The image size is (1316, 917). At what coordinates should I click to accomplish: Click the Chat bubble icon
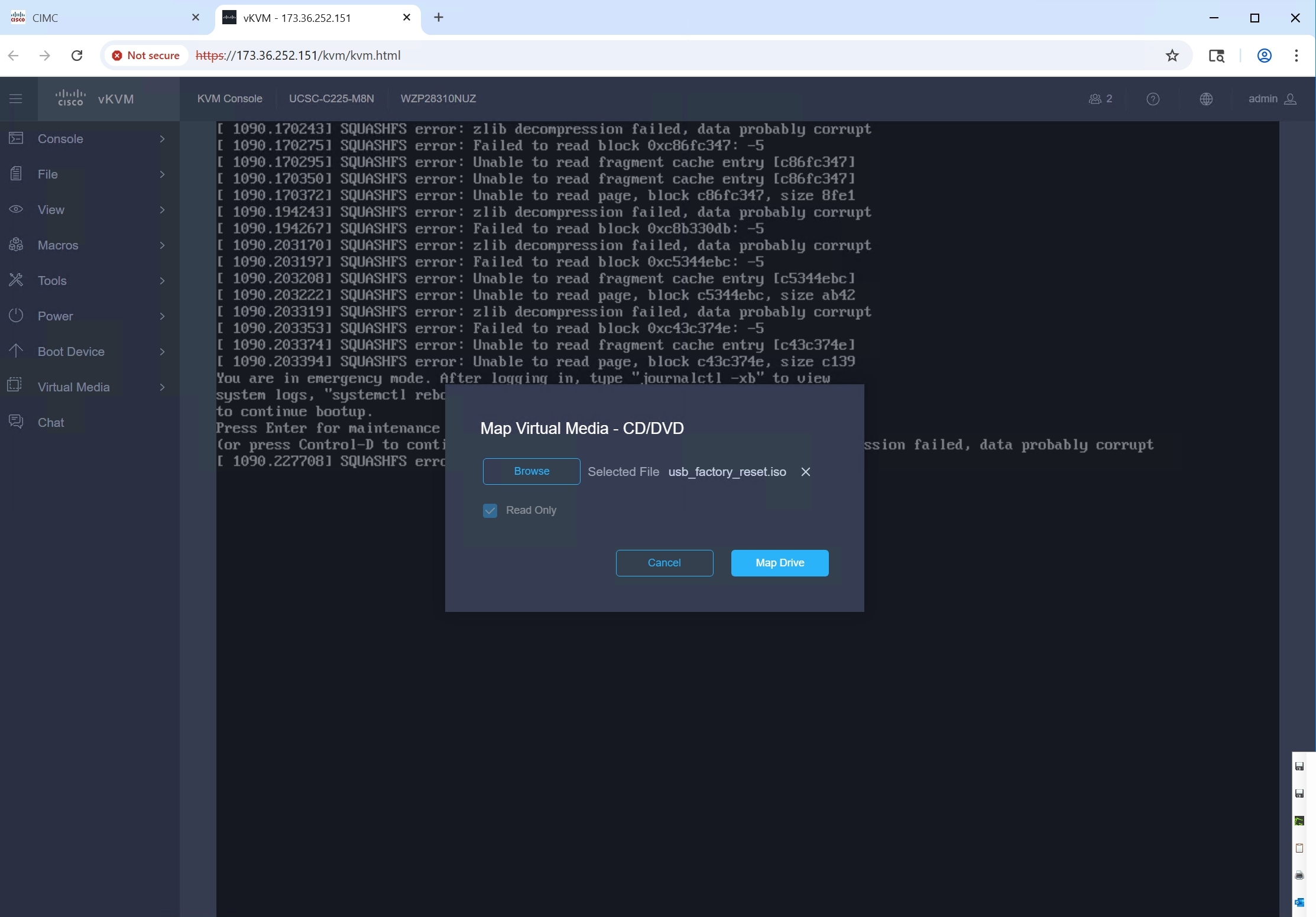(x=16, y=422)
